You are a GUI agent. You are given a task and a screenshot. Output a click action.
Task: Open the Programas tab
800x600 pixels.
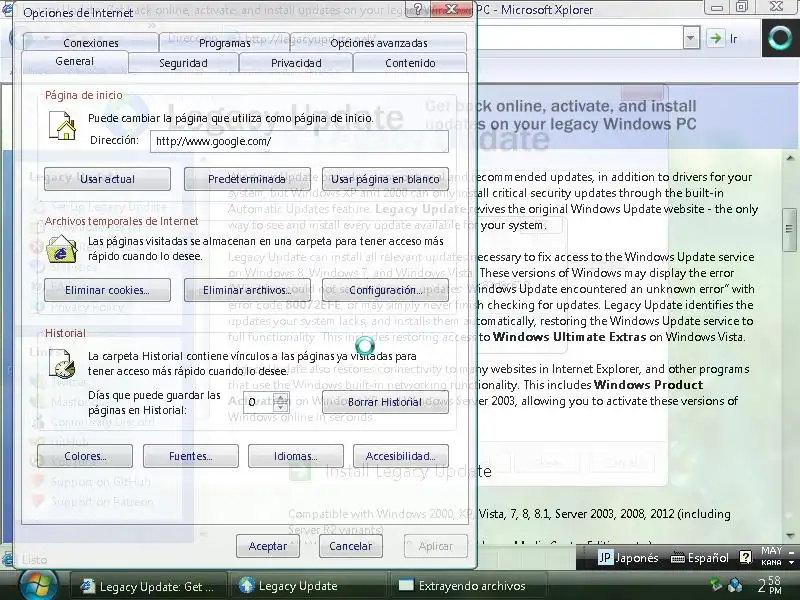point(224,43)
